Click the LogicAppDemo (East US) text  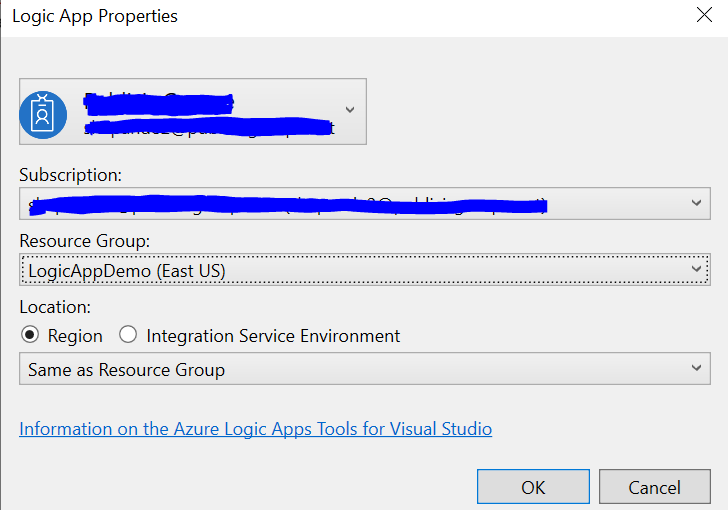[x=127, y=271]
